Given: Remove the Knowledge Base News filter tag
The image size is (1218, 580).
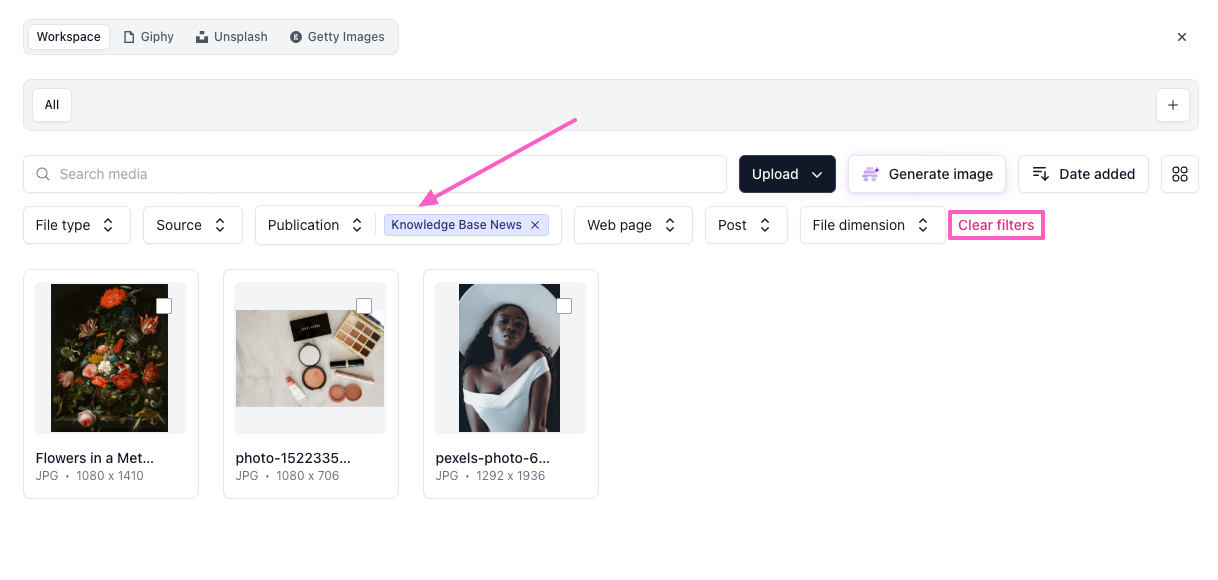Looking at the screenshot, I should [x=535, y=225].
